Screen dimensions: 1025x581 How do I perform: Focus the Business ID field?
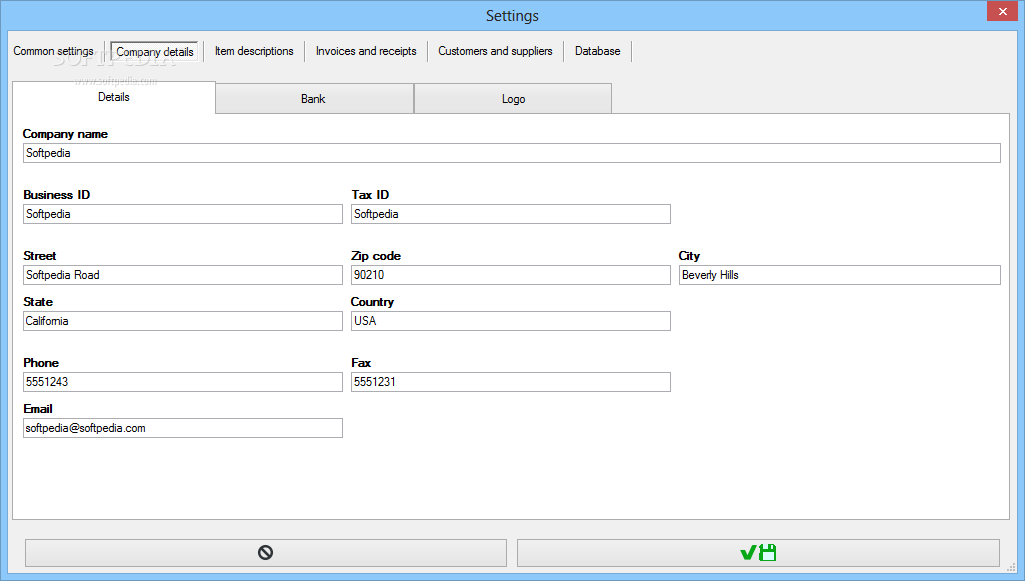(x=183, y=214)
